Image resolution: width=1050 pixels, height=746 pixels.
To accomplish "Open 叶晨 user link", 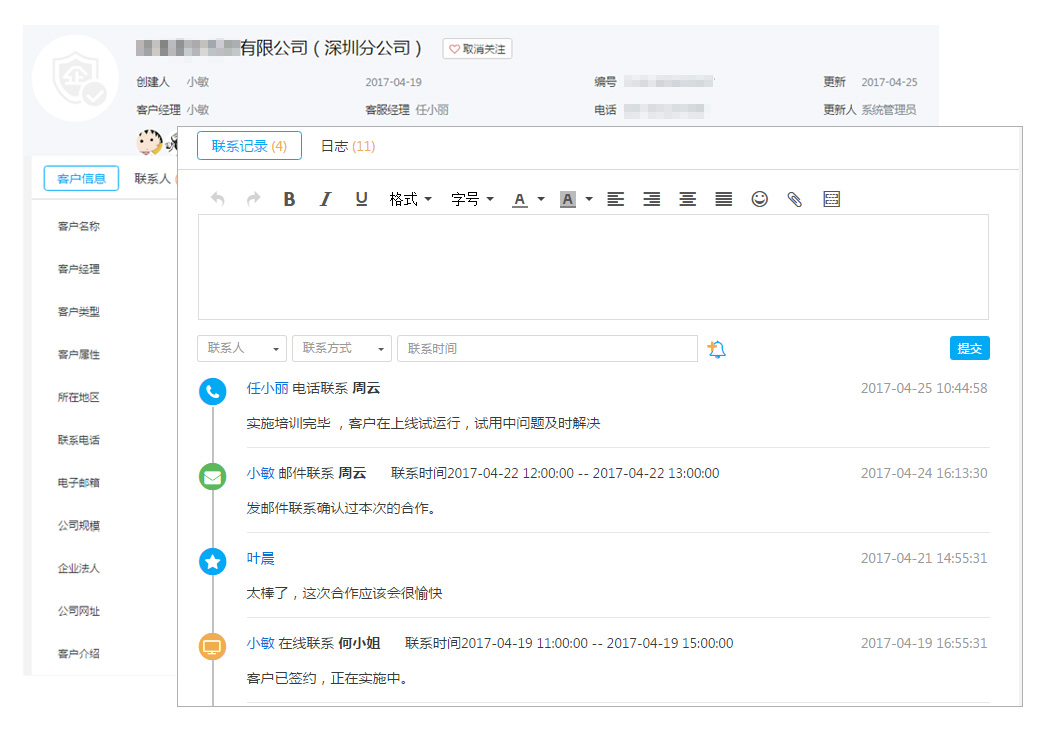I will point(260,558).
